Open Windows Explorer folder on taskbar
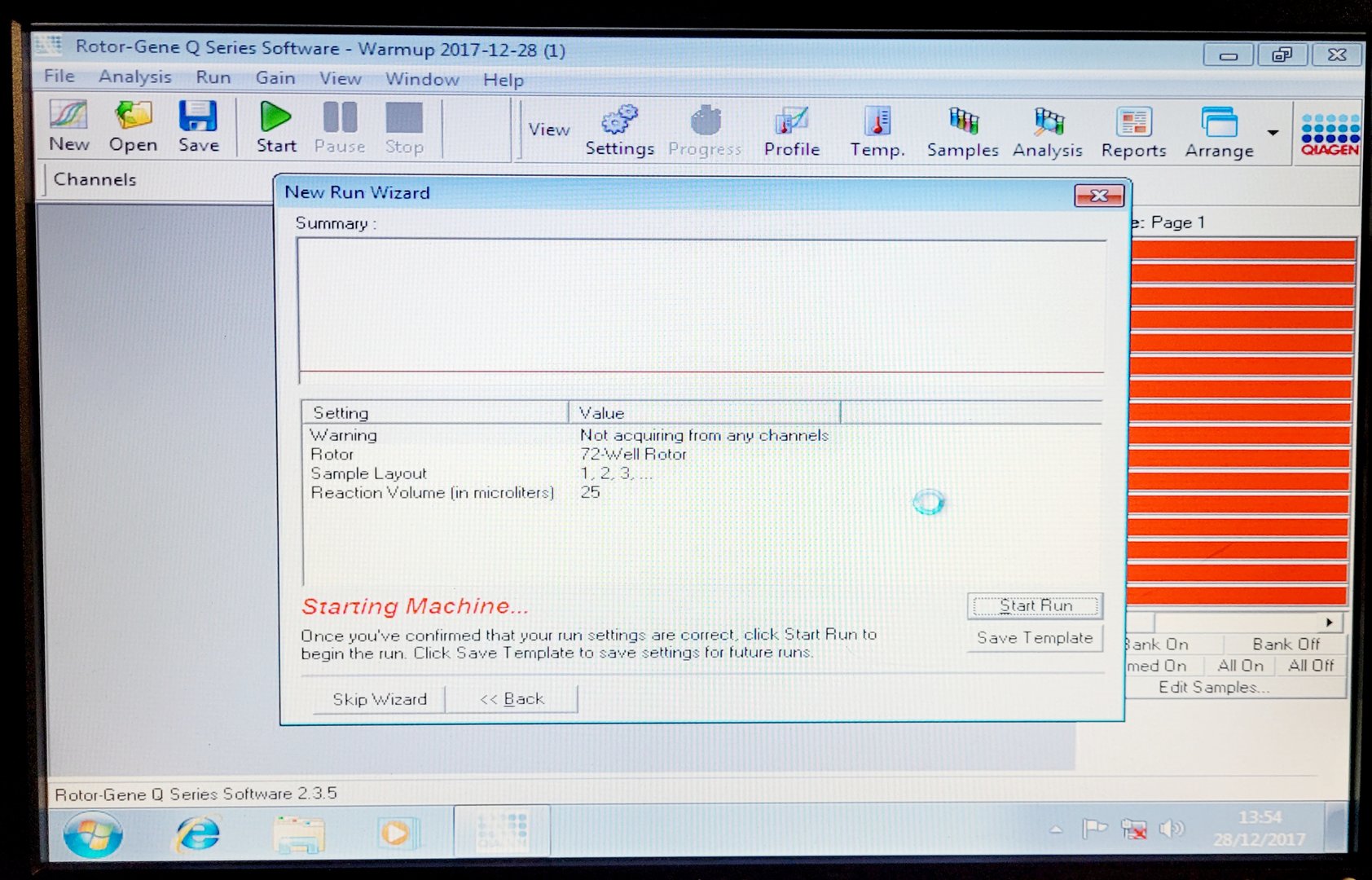Image resolution: width=1372 pixels, height=880 pixels. [299, 834]
